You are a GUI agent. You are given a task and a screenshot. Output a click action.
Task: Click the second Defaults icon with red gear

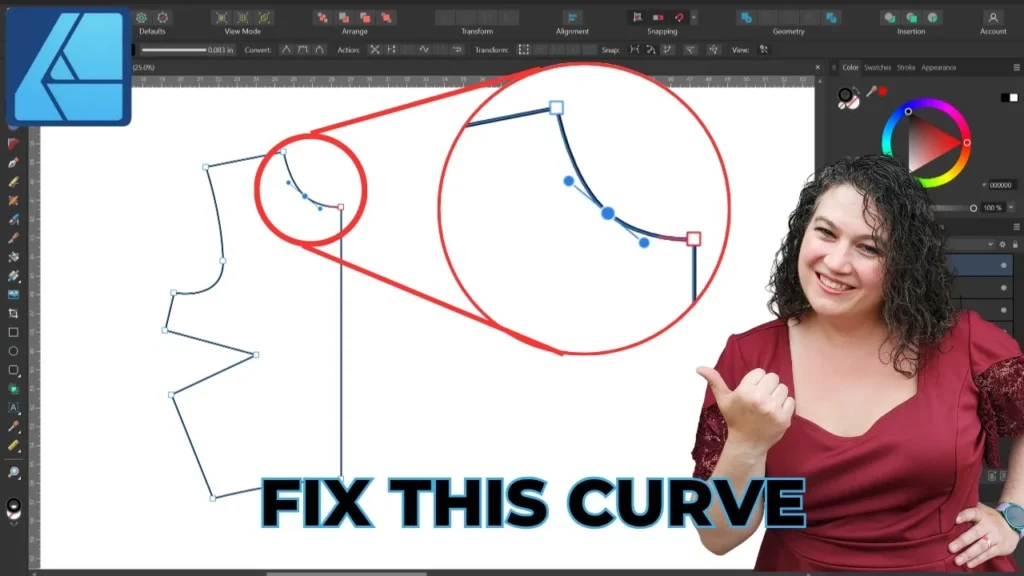tap(163, 18)
